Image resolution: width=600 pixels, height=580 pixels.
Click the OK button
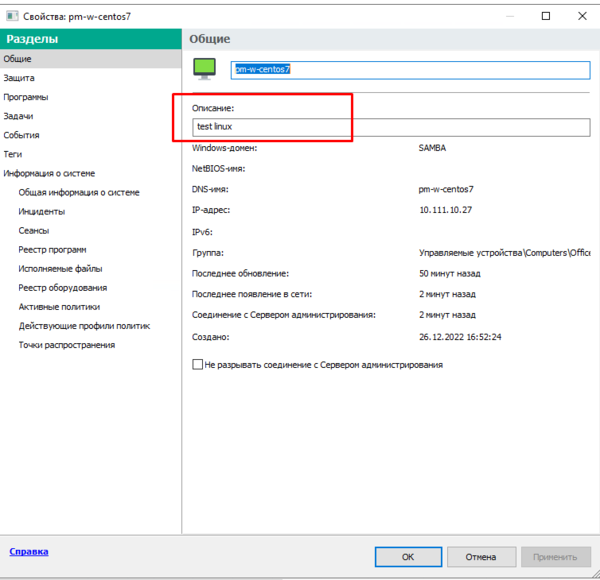coord(408,557)
